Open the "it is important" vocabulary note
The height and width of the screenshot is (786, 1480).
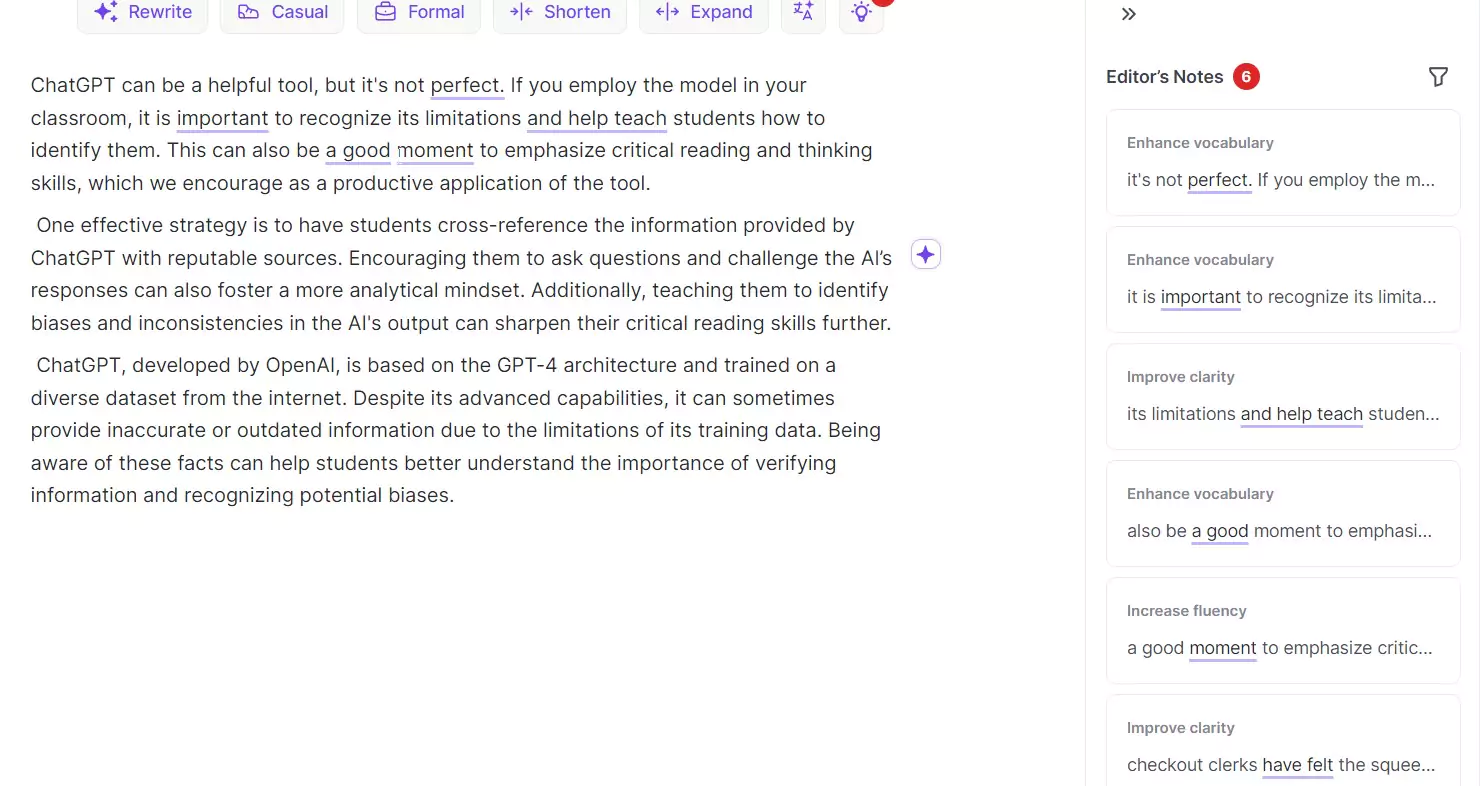[x=1283, y=280]
